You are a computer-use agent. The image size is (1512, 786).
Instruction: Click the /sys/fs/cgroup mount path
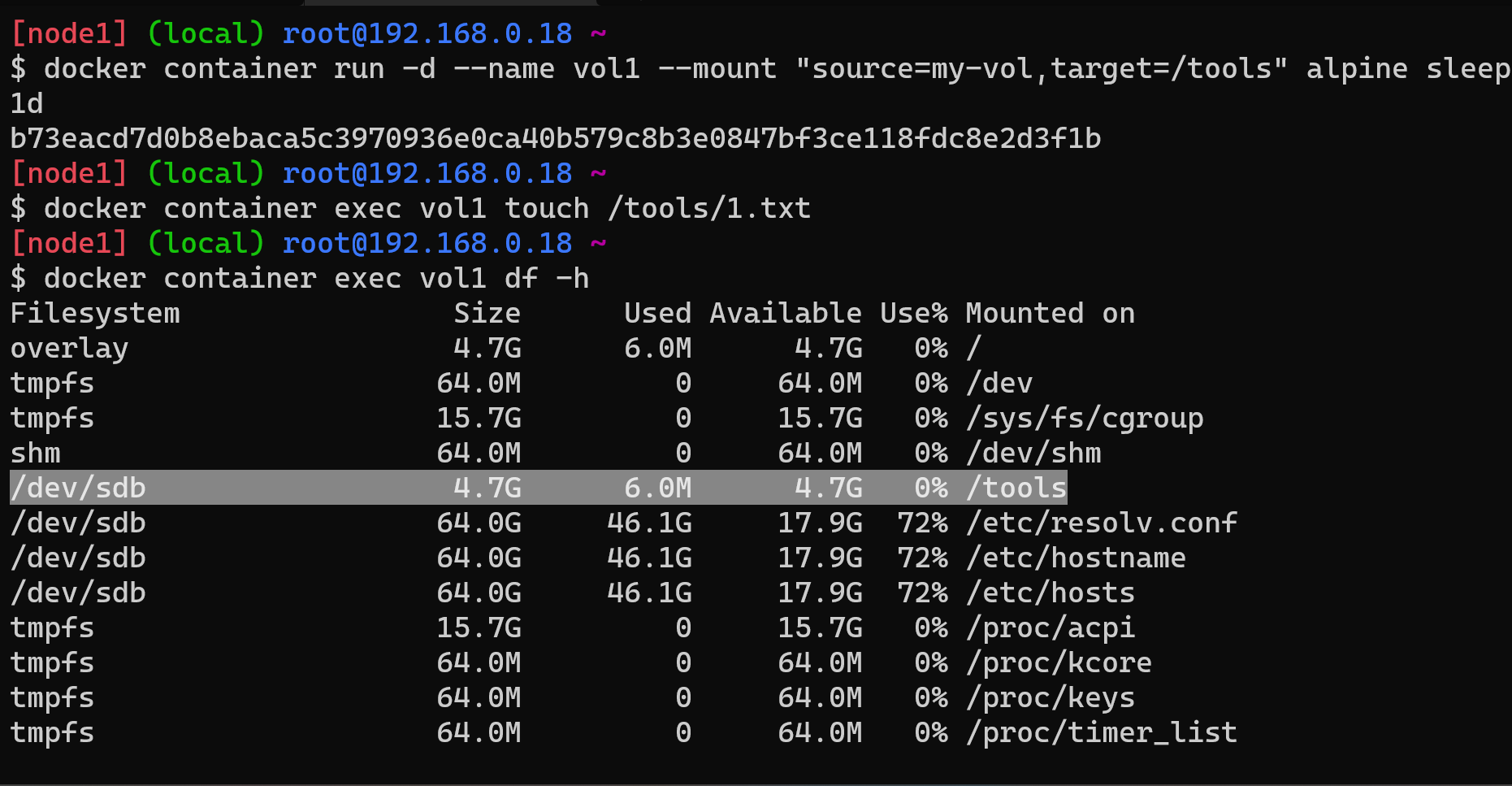[x=1084, y=418]
